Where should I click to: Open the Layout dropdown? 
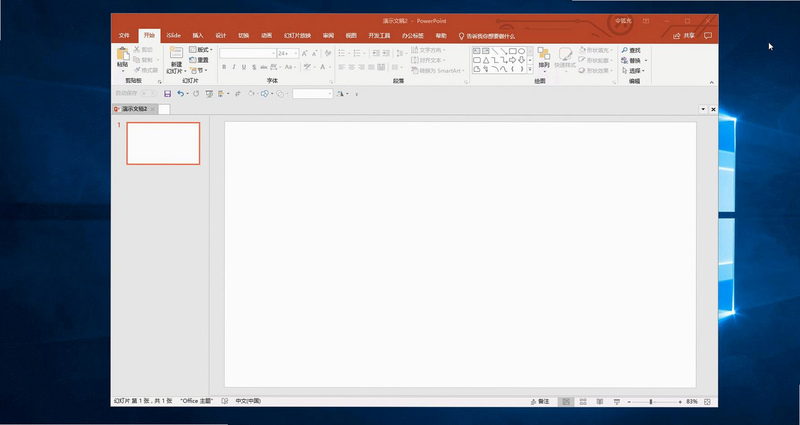tap(201, 49)
